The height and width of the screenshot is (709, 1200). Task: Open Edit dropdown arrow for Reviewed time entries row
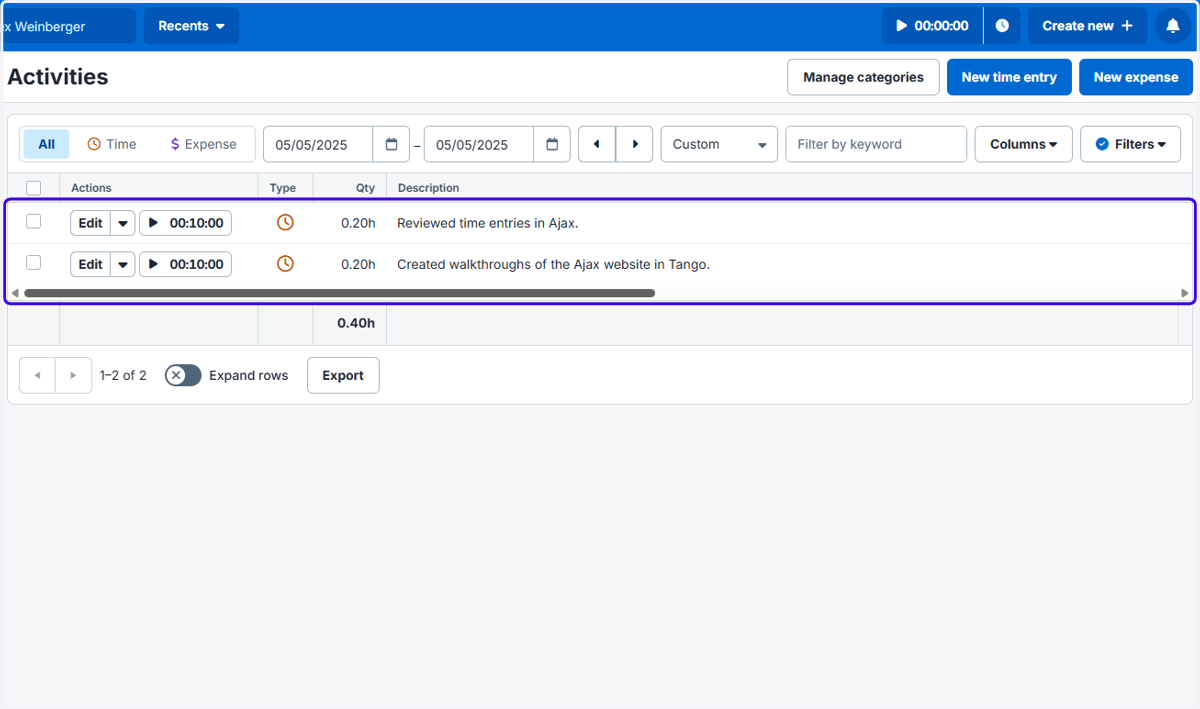pyautogui.click(x=122, y=223)
